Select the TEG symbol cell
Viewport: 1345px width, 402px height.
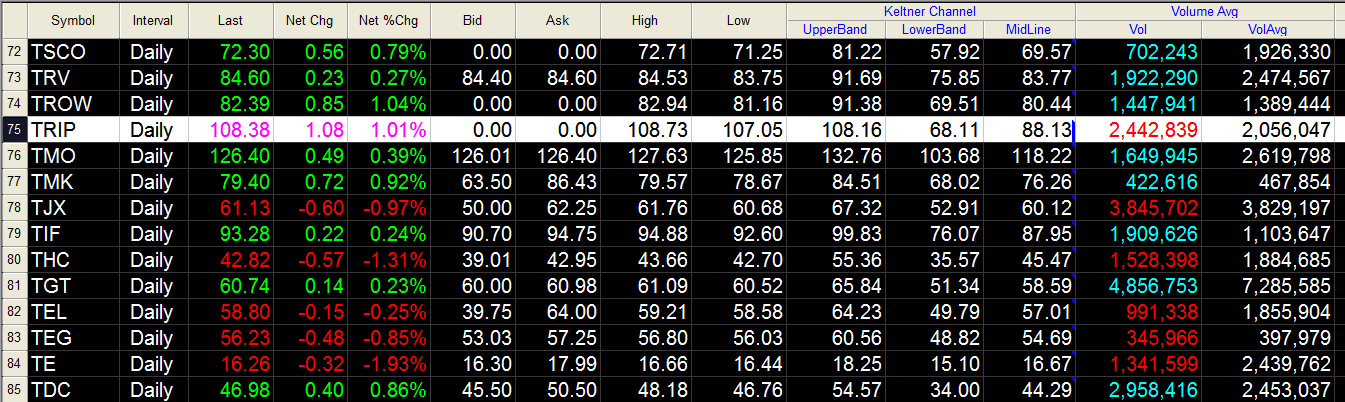point(73,337)
